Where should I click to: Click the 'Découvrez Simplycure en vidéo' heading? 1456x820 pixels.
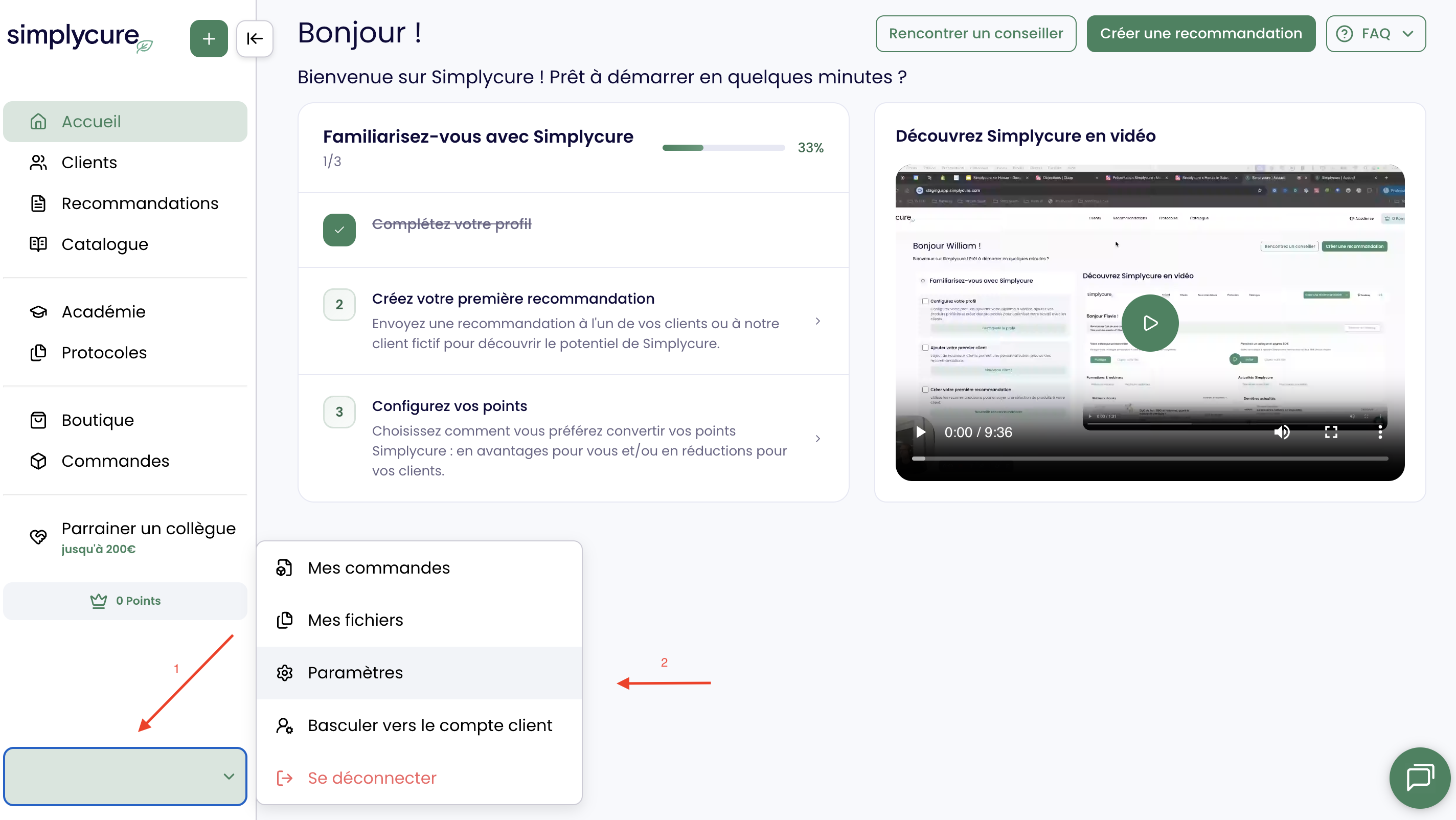click(x=1026, y=135)
